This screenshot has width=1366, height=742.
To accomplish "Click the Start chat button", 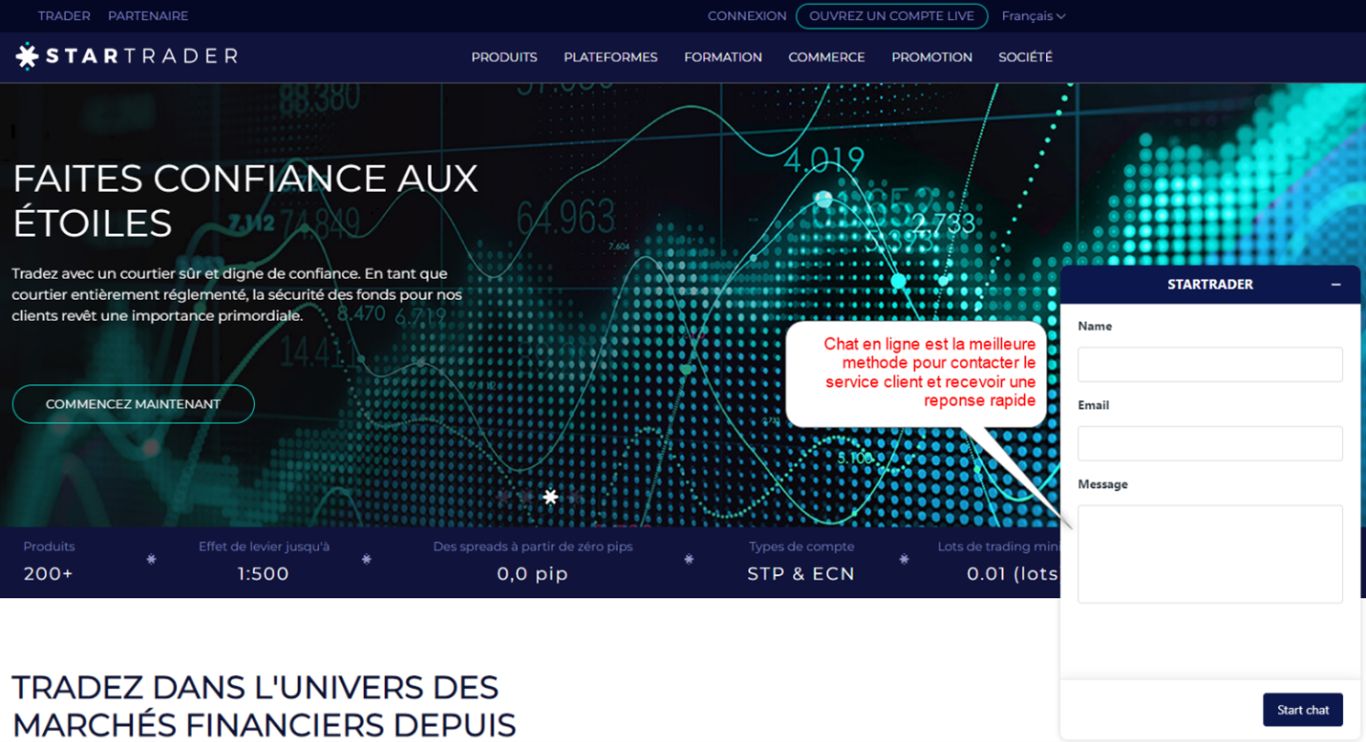I will click(x=1303, y=710).
